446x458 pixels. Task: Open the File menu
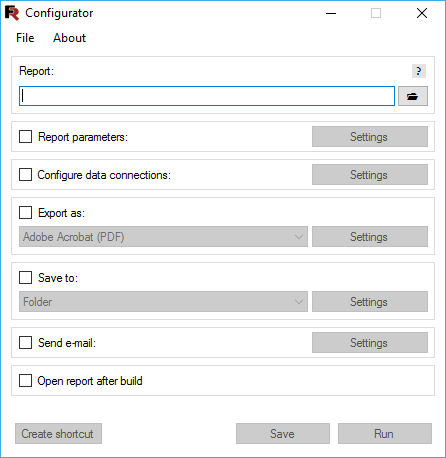click(25, 38)
